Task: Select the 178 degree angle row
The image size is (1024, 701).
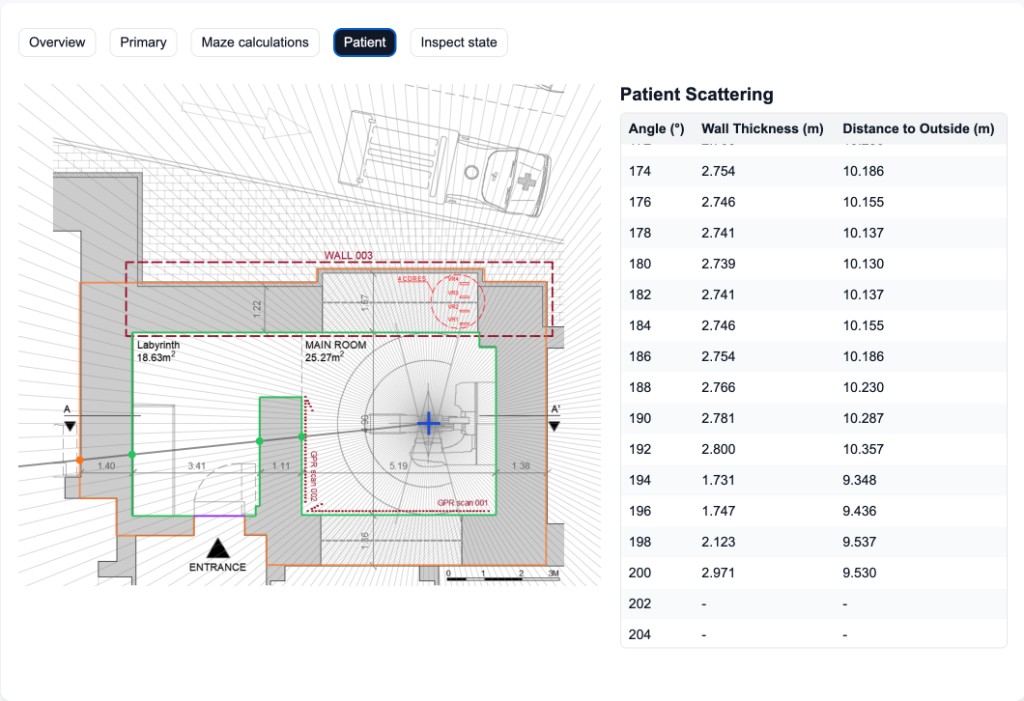Action: pyautogui.click(x=814, y=233)
